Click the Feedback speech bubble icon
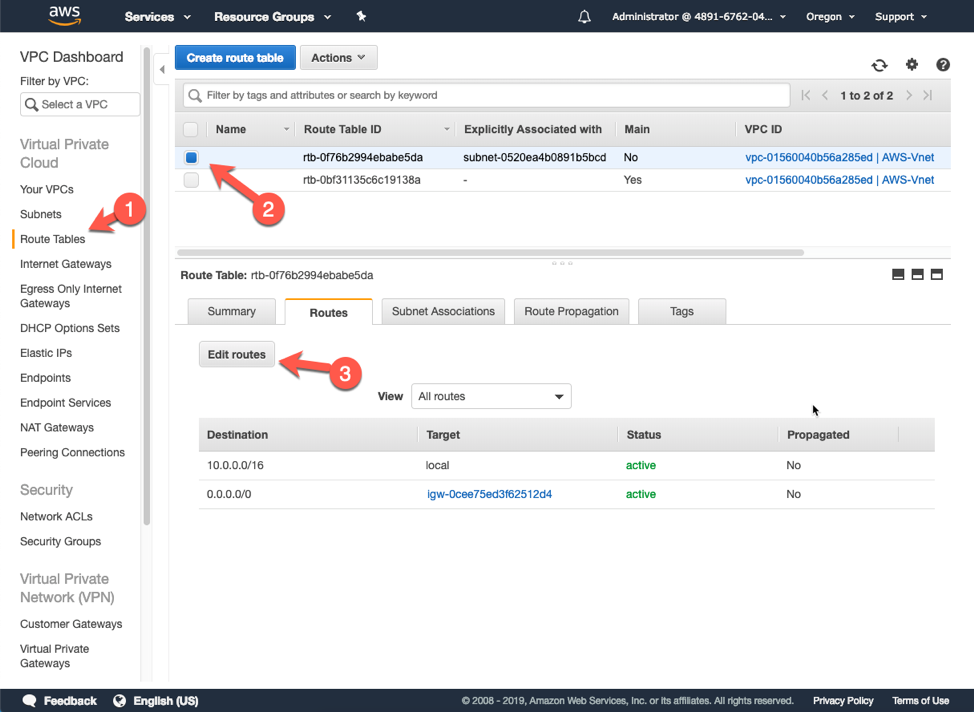The width and height of the screenshot is (974, 712). [x=29, y=701]
